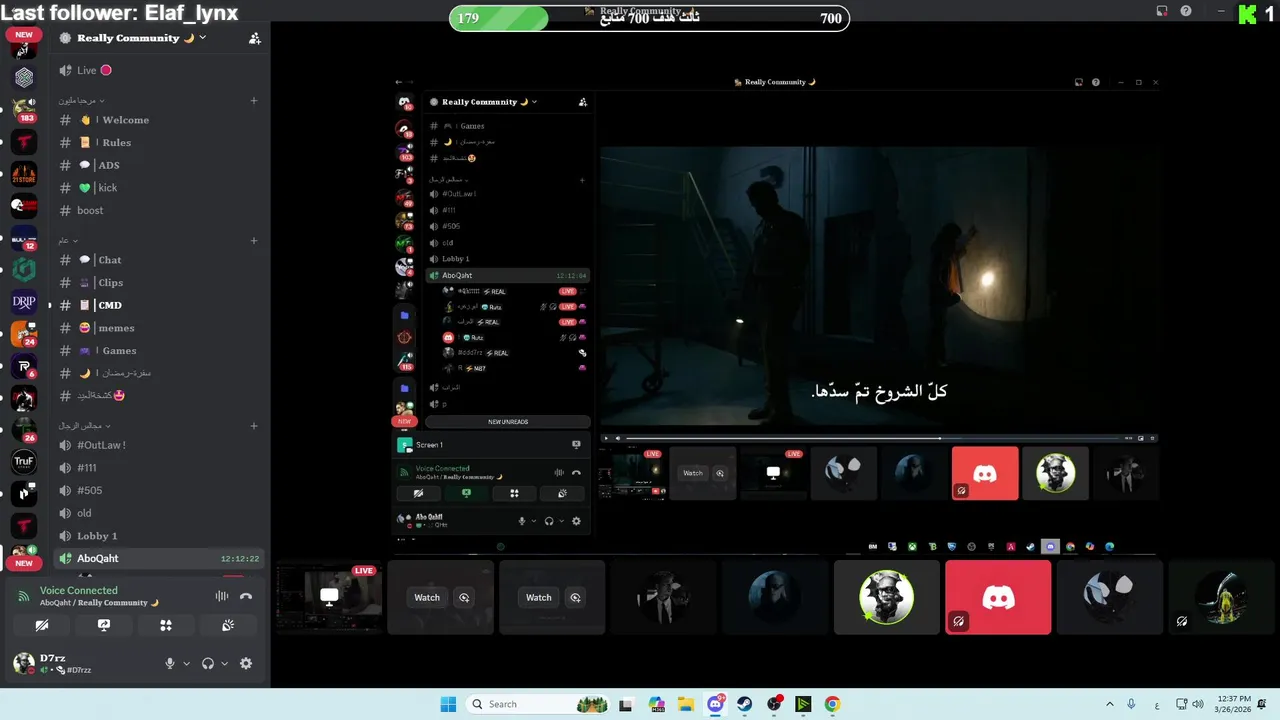Expand microphone input options arrow
The height and width of the screenshot is (720, 1280).
(185, 663)
